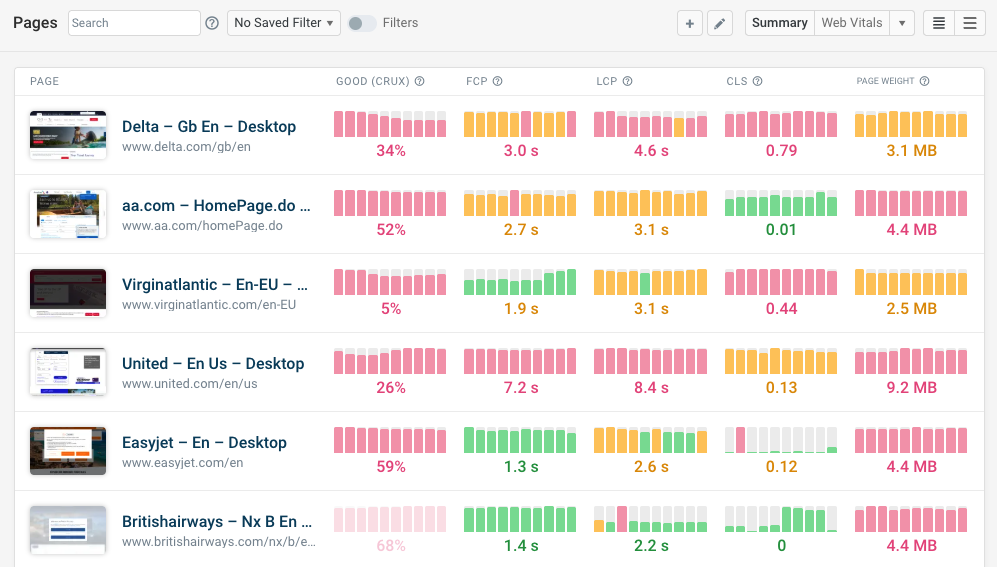Sort by the GOOD (CRUX) column header
Screen dimensions: 997x567
coord(373,81)
